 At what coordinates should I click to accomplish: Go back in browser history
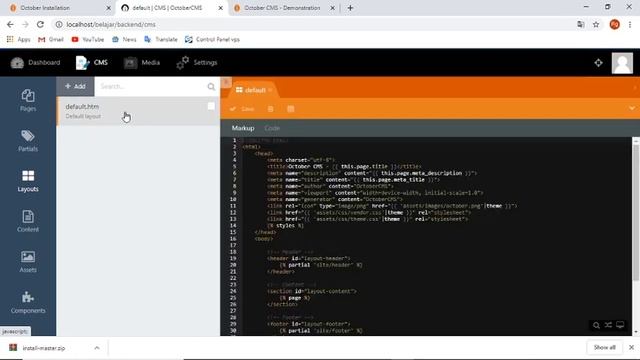coord(10,24)
